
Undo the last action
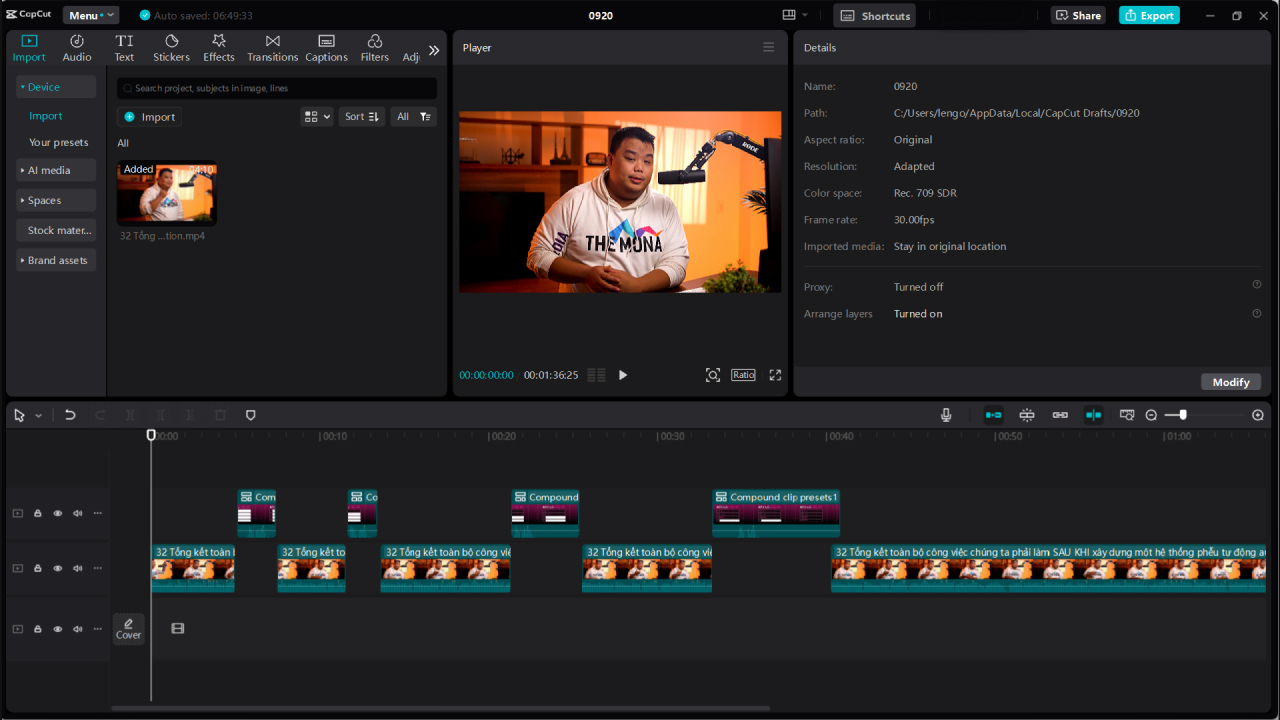[x=70, y=415]
